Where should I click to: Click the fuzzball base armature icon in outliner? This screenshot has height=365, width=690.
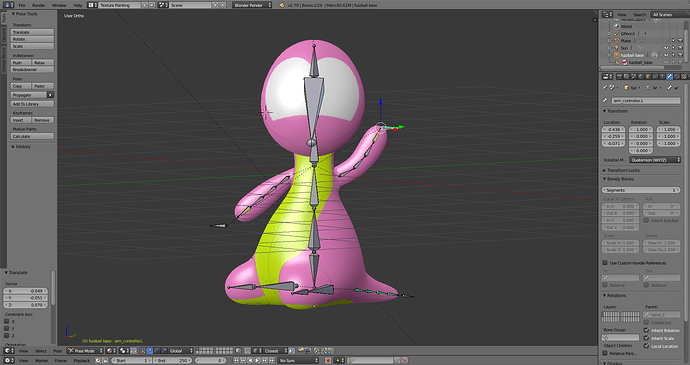click(x=617, y=55)
